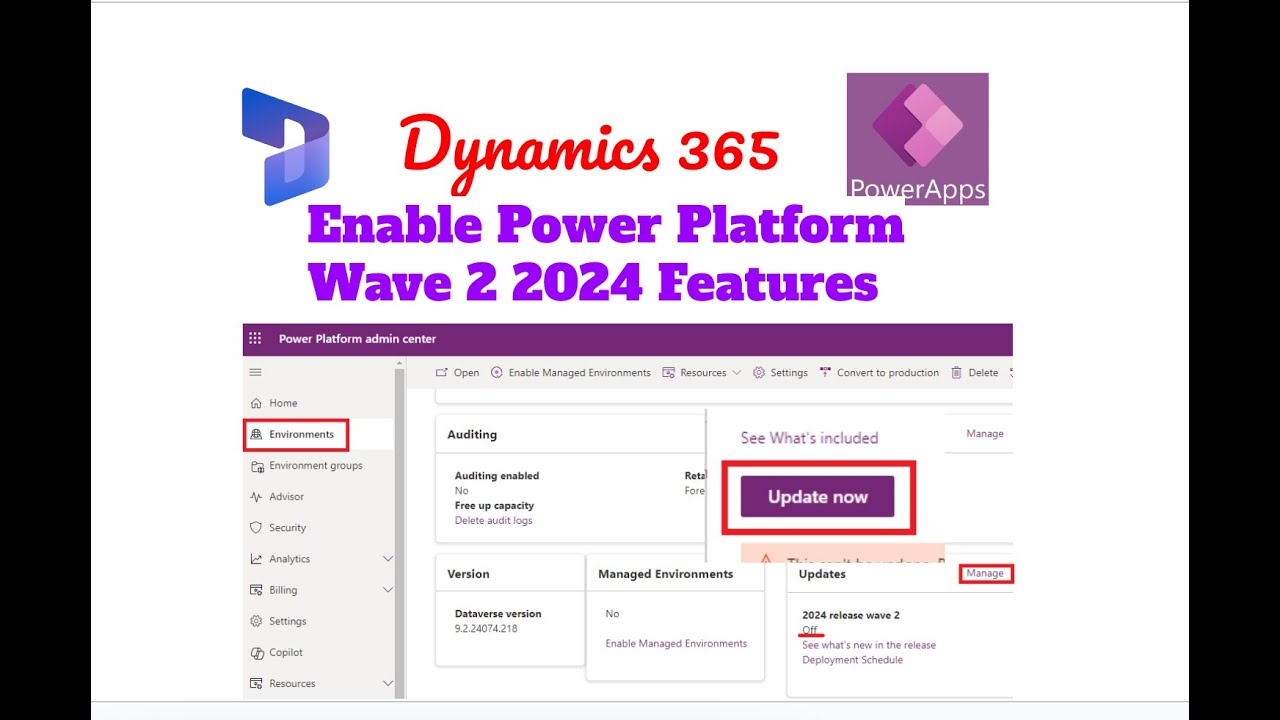Screen dimensions: 1280x720
Task: Click the Billing icon in sidebar
Action: point(256,590)
